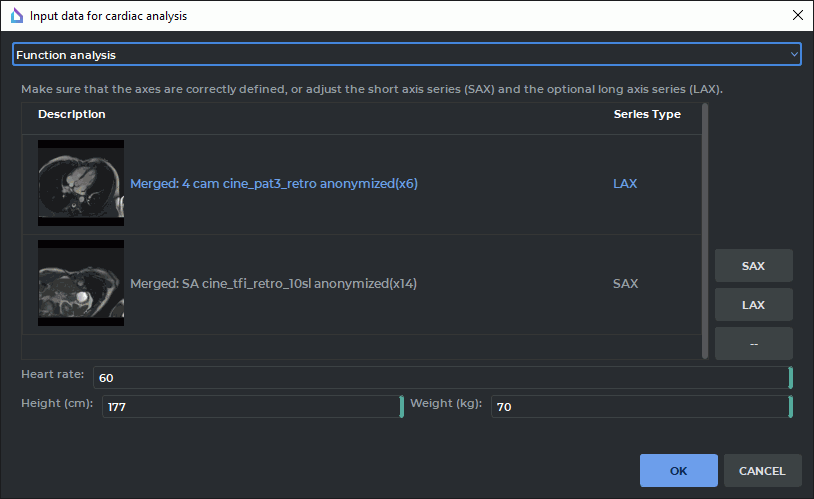
Task: Click the LAX type cell of first series
Action: [x=625, y=184]
